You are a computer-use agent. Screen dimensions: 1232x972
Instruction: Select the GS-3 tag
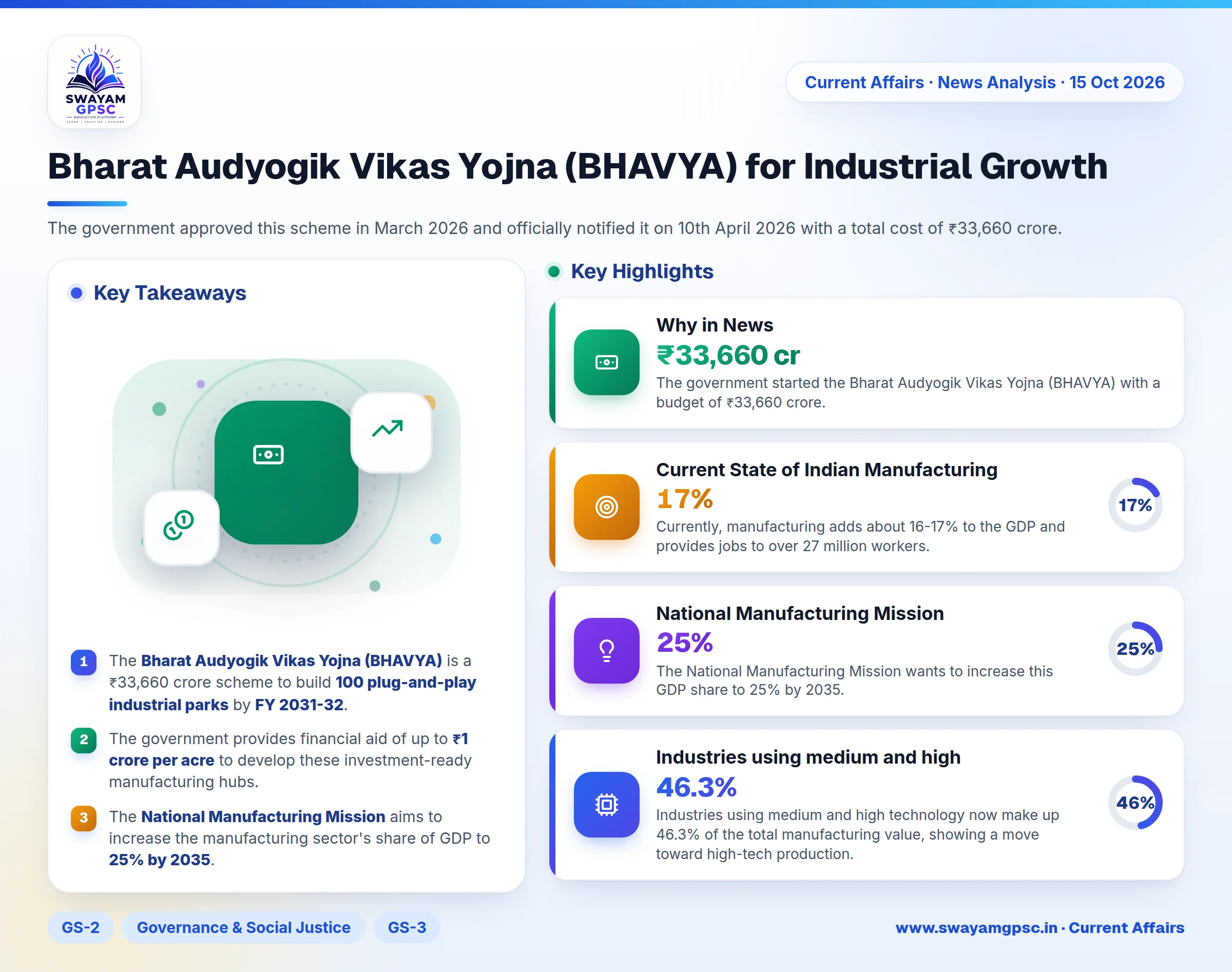click(x=407, y=928)
